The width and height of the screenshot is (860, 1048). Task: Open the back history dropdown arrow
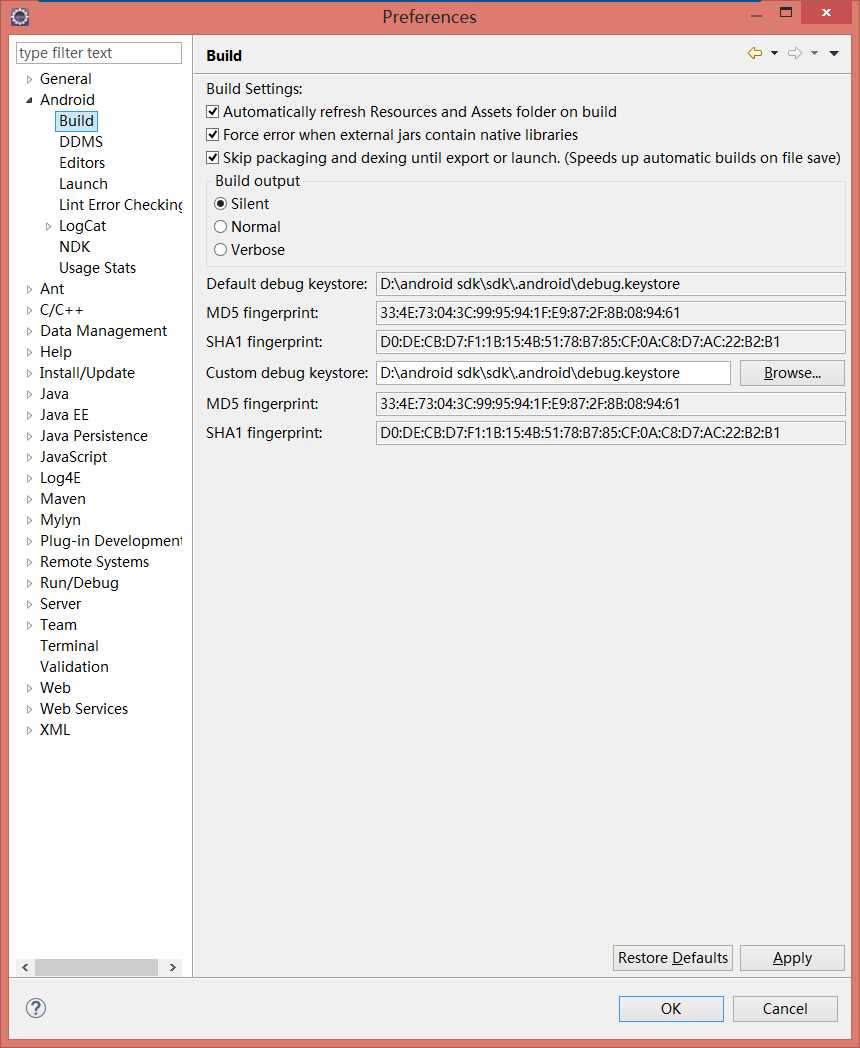tap(774, 53)
